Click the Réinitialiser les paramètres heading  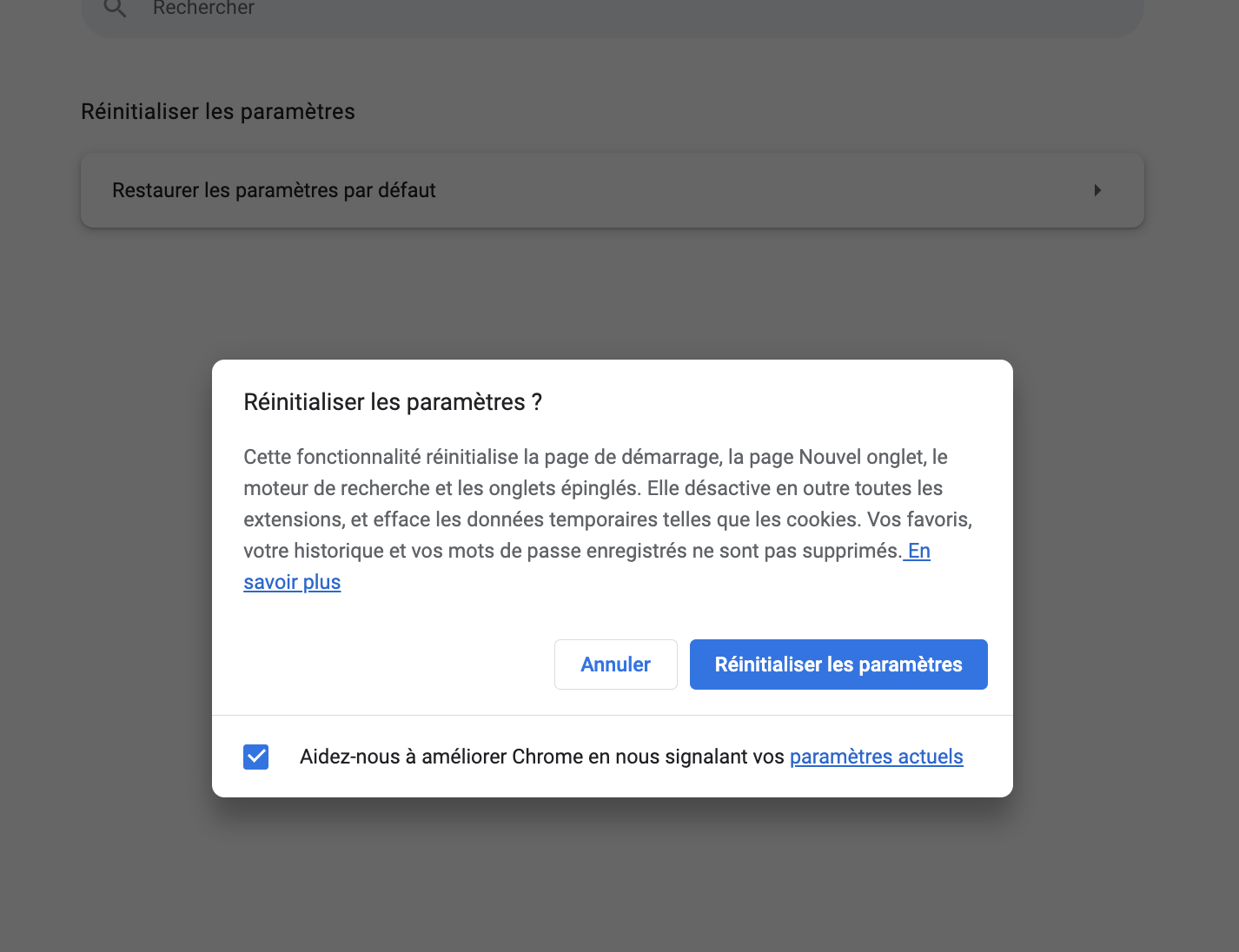[217, 111]
